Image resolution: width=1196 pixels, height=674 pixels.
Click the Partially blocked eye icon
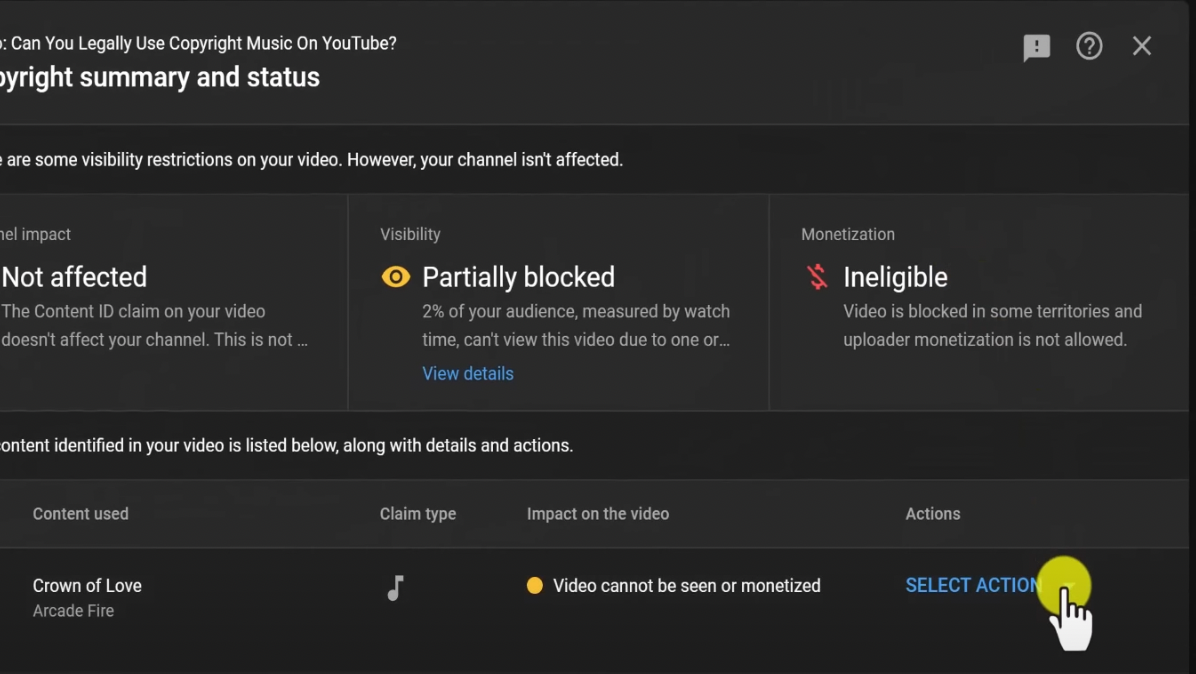pyautogui.click(x=395, y=277)
